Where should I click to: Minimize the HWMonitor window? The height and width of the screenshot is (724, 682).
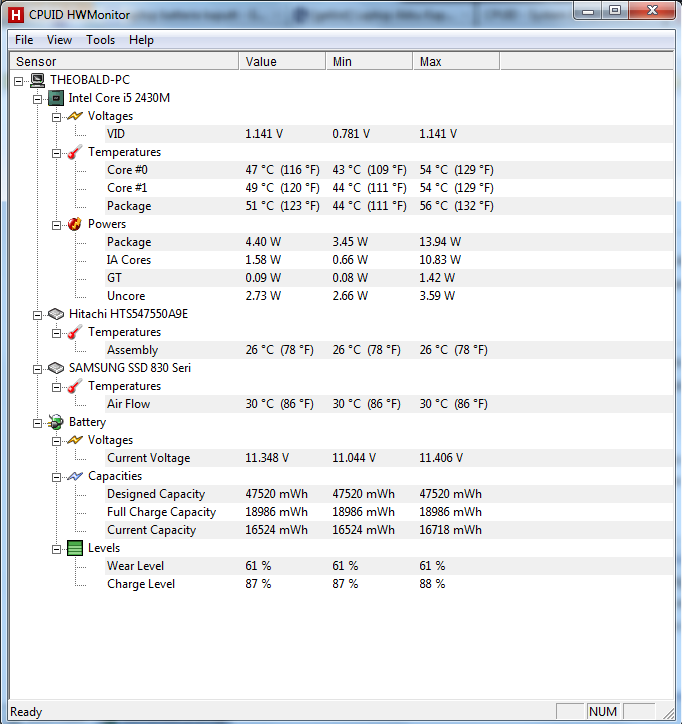coord(588,11)
